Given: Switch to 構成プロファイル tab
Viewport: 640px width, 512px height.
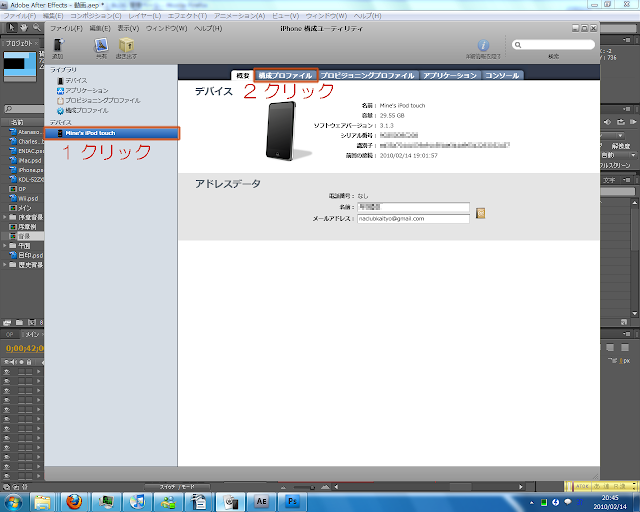Looking at the screenshot, I should (x=285, y=76).
